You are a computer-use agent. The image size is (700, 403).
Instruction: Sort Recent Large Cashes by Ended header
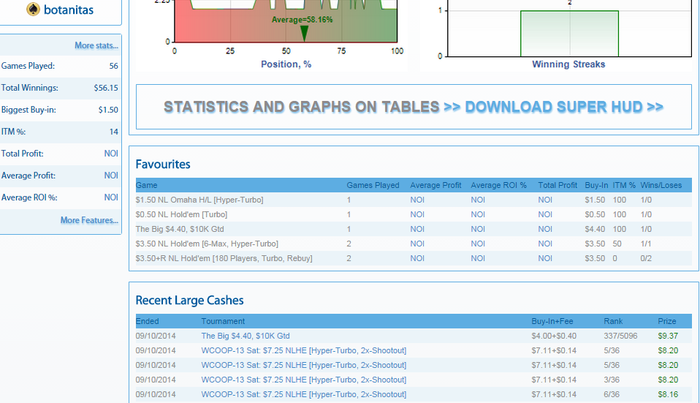tap(147, 321)
